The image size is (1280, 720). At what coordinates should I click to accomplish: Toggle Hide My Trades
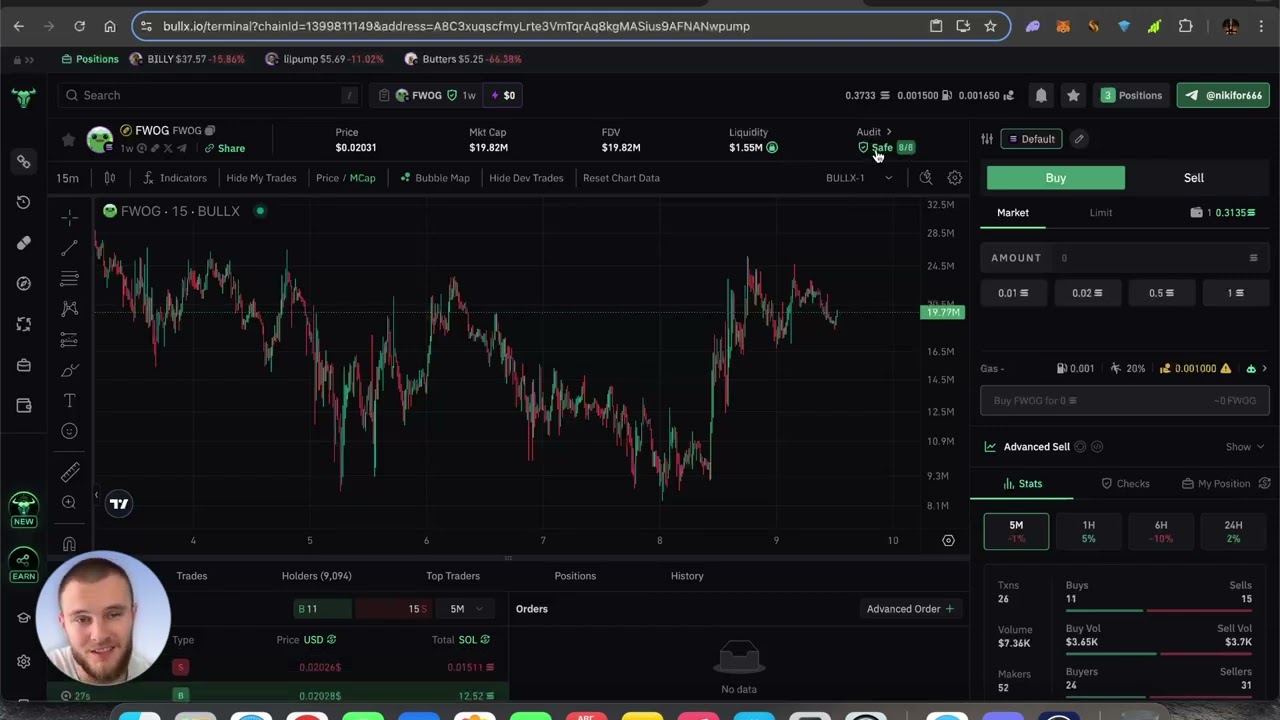tap(261, 178)
